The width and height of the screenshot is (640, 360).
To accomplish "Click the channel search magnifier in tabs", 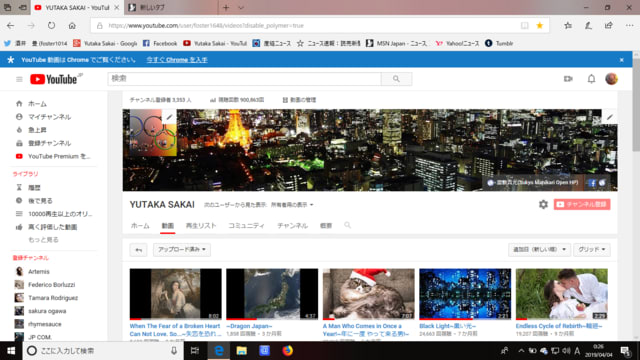I will pyautogui.click(x=347, y=225).
